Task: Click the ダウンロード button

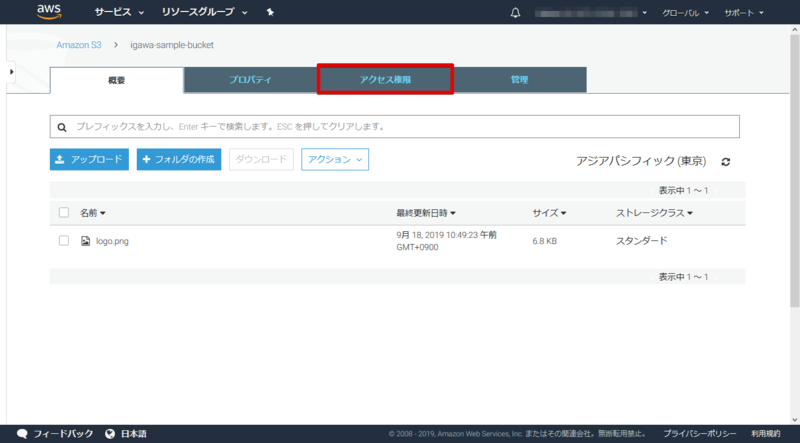Action: (261, 159)
